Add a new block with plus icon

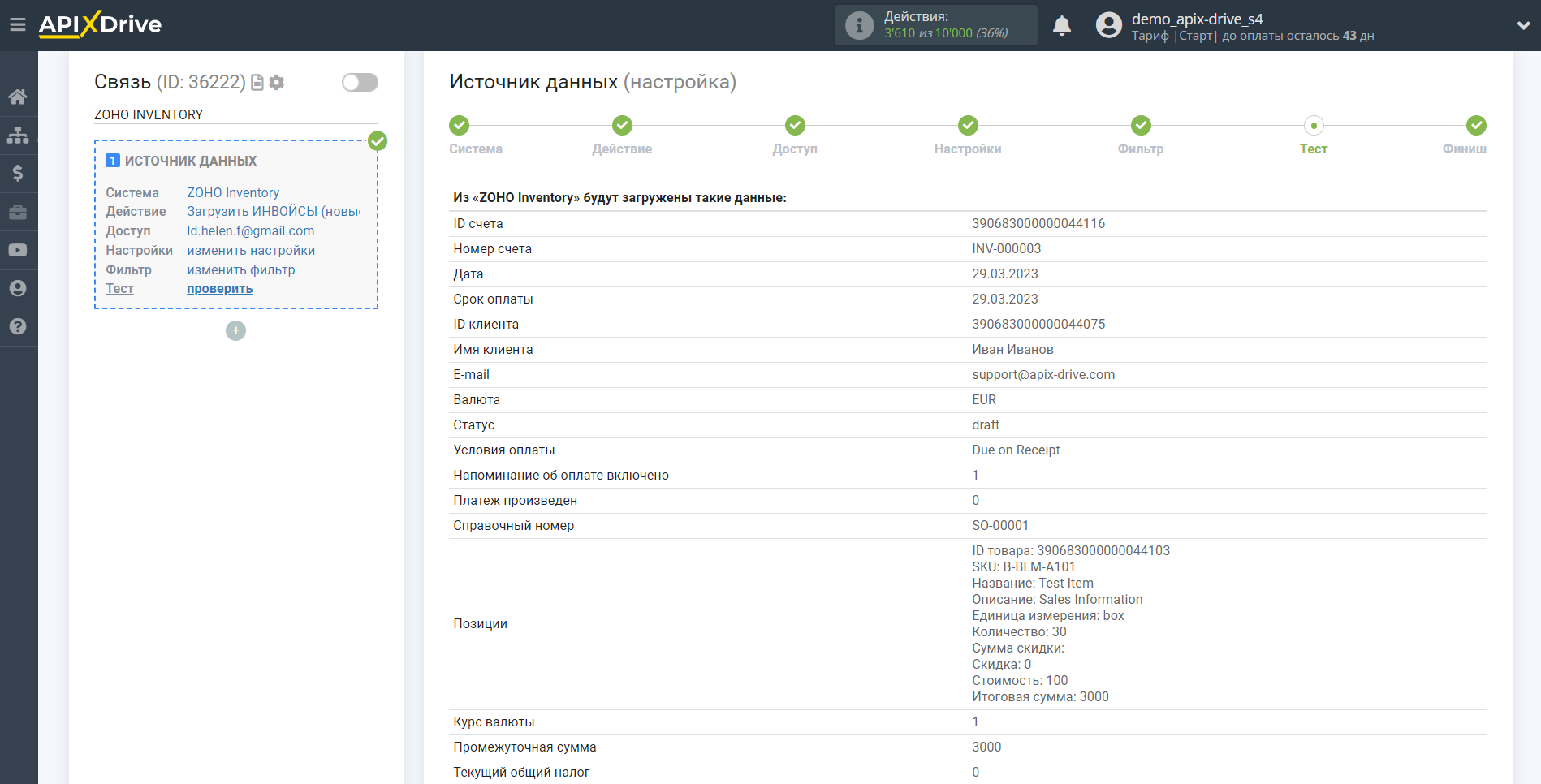tap(235, 330)
